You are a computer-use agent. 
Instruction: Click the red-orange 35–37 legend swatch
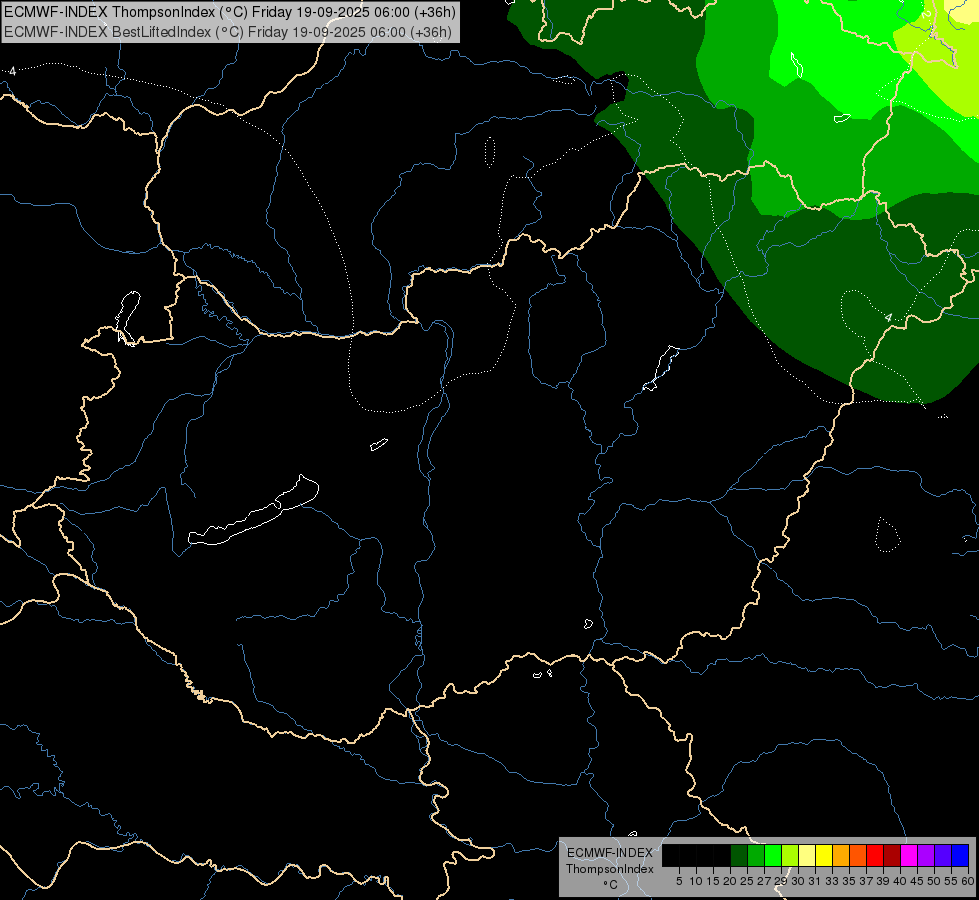point(858,855)
